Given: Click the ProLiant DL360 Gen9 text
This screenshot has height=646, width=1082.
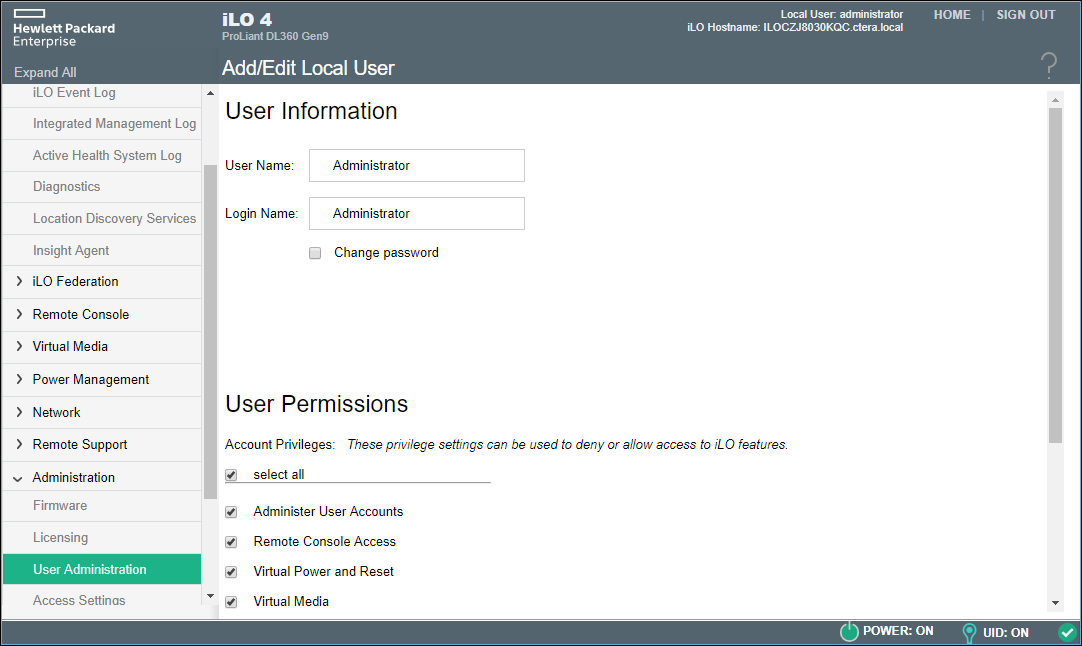Looking at the screenshot, I should 275,36.
